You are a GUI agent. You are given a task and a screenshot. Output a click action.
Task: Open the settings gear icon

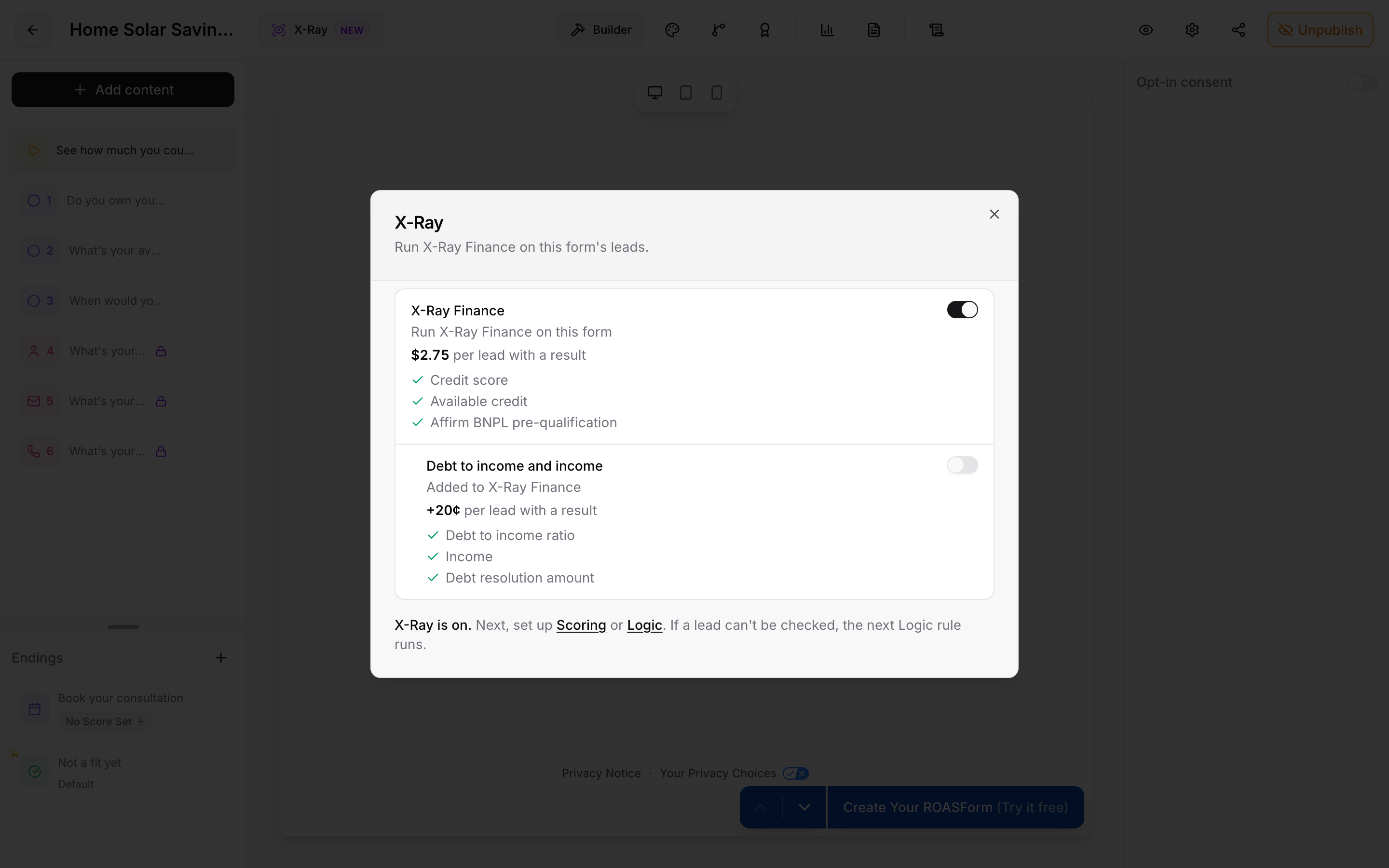(1192, 30)
